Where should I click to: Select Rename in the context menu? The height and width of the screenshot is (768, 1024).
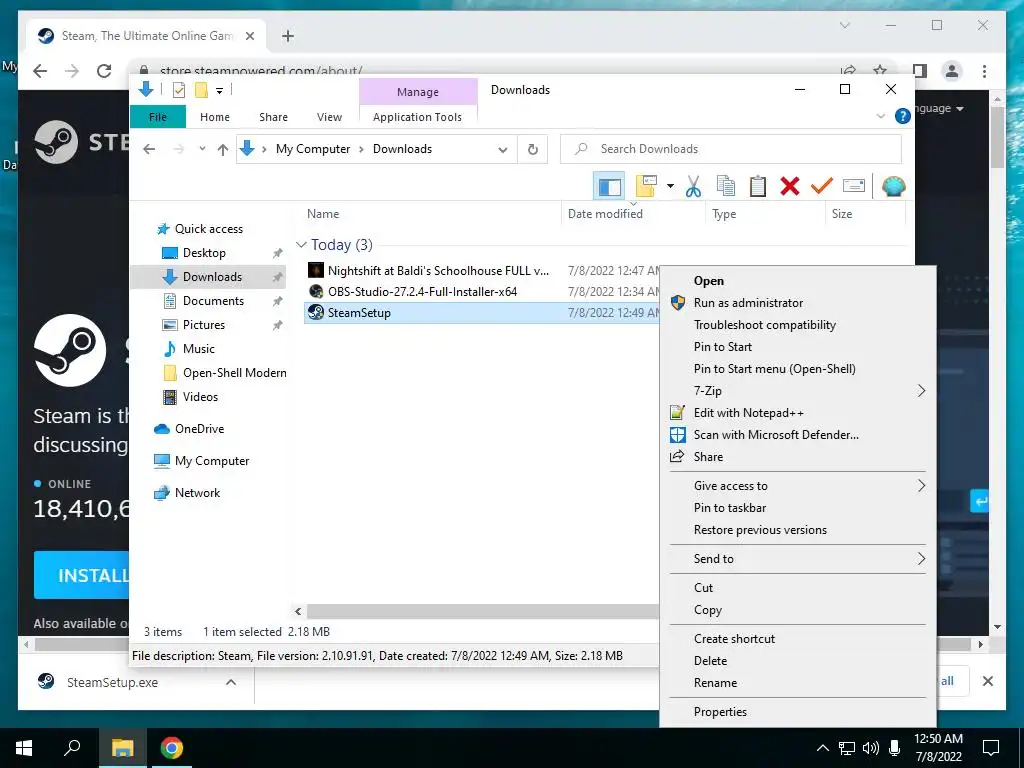coord(798,682)
